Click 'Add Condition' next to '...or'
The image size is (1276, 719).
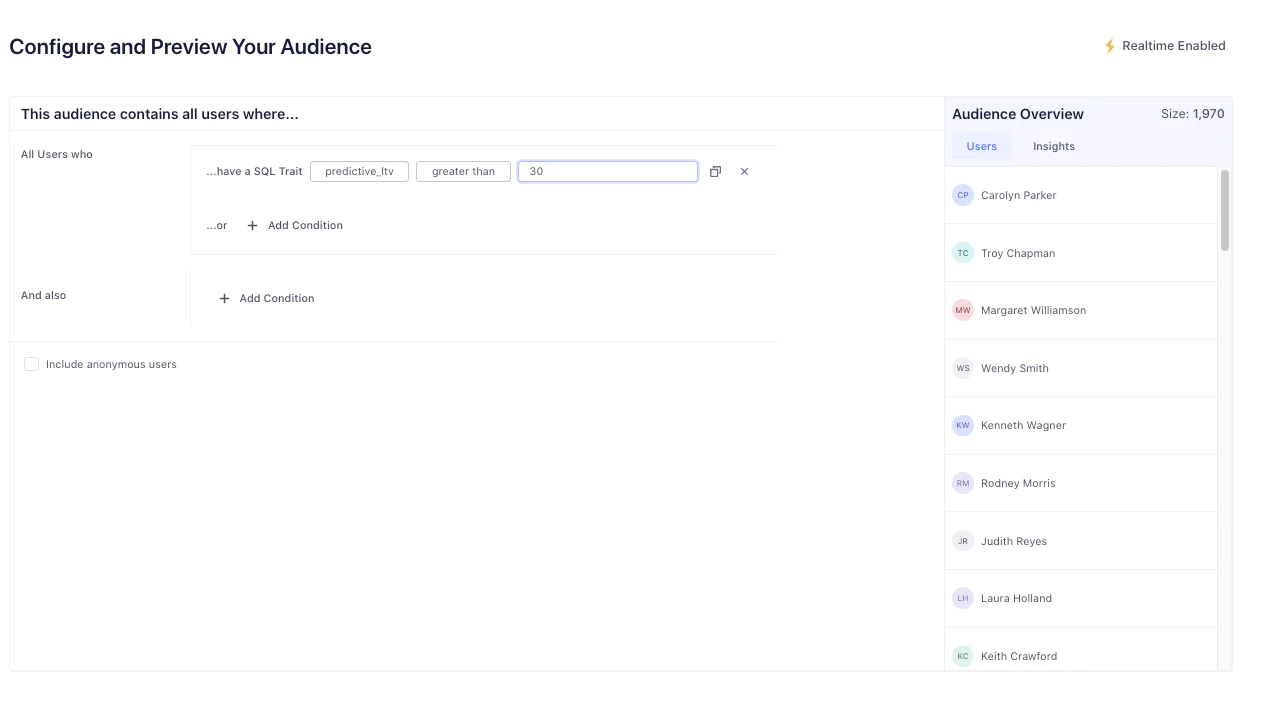[305, 225]
